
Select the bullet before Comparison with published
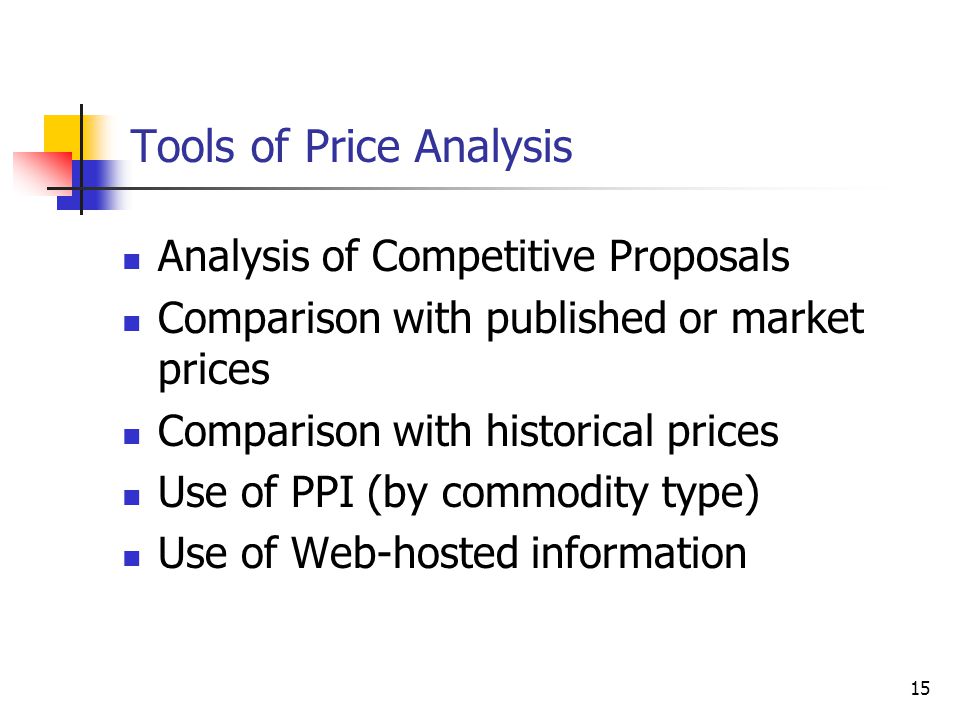(132, 323)
